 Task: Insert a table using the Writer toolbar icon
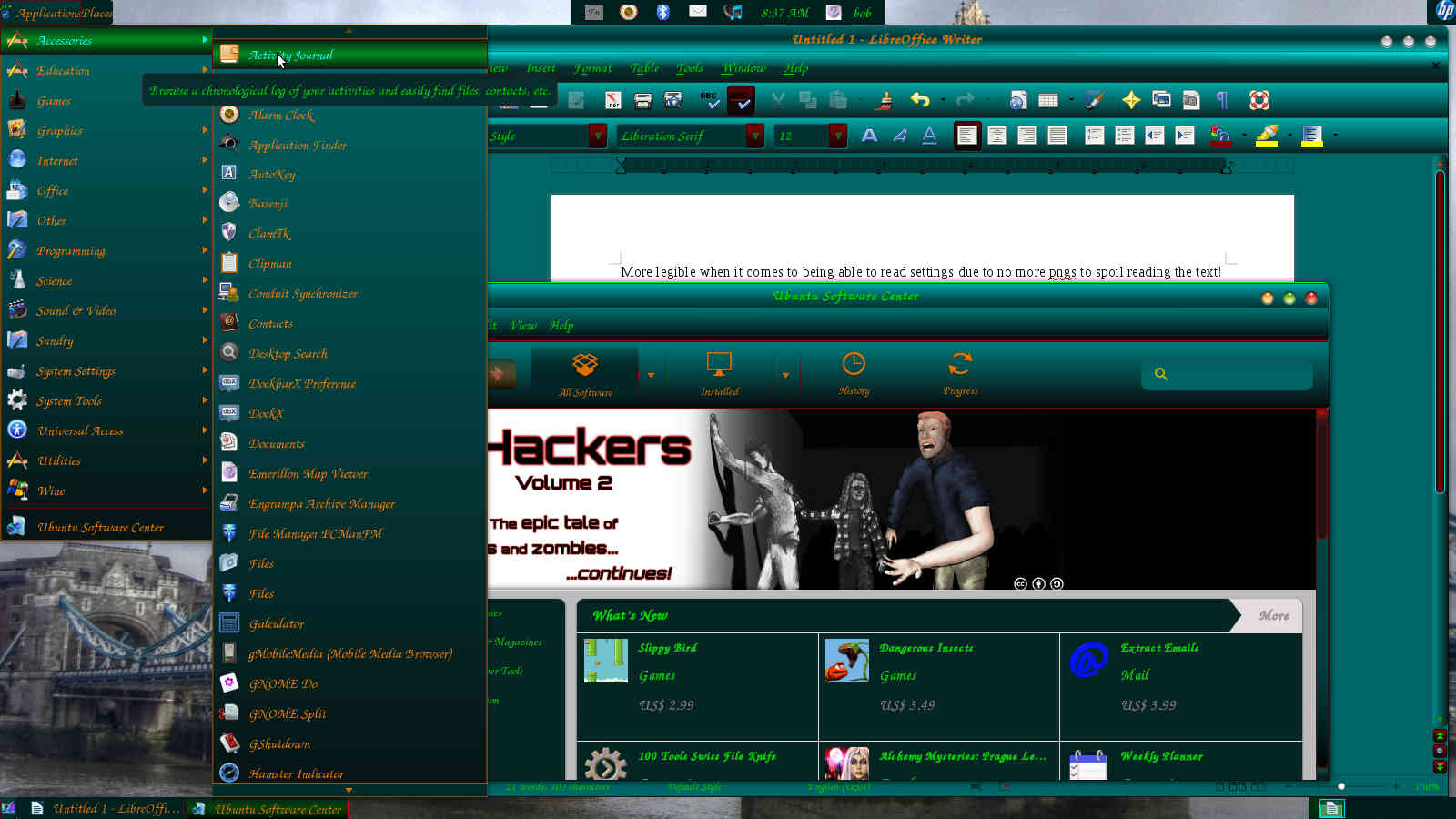click(1048, 100)
